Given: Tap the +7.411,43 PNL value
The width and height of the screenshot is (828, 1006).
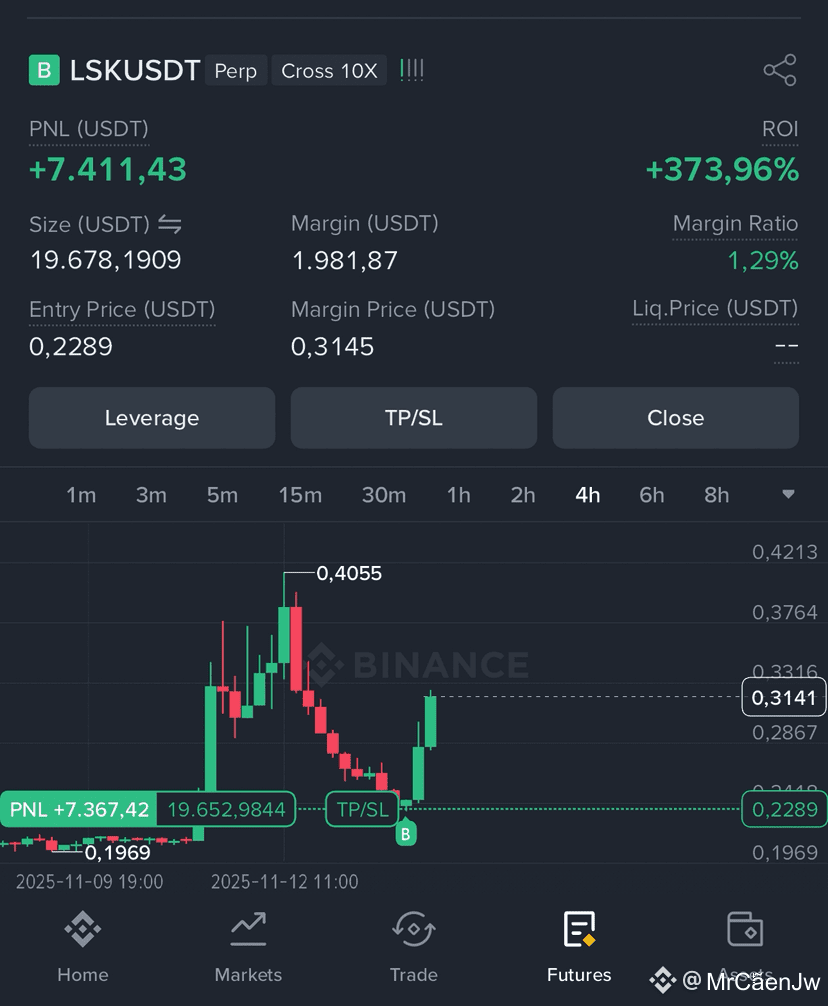Looking at the screenshot, I should pos(108,169).
